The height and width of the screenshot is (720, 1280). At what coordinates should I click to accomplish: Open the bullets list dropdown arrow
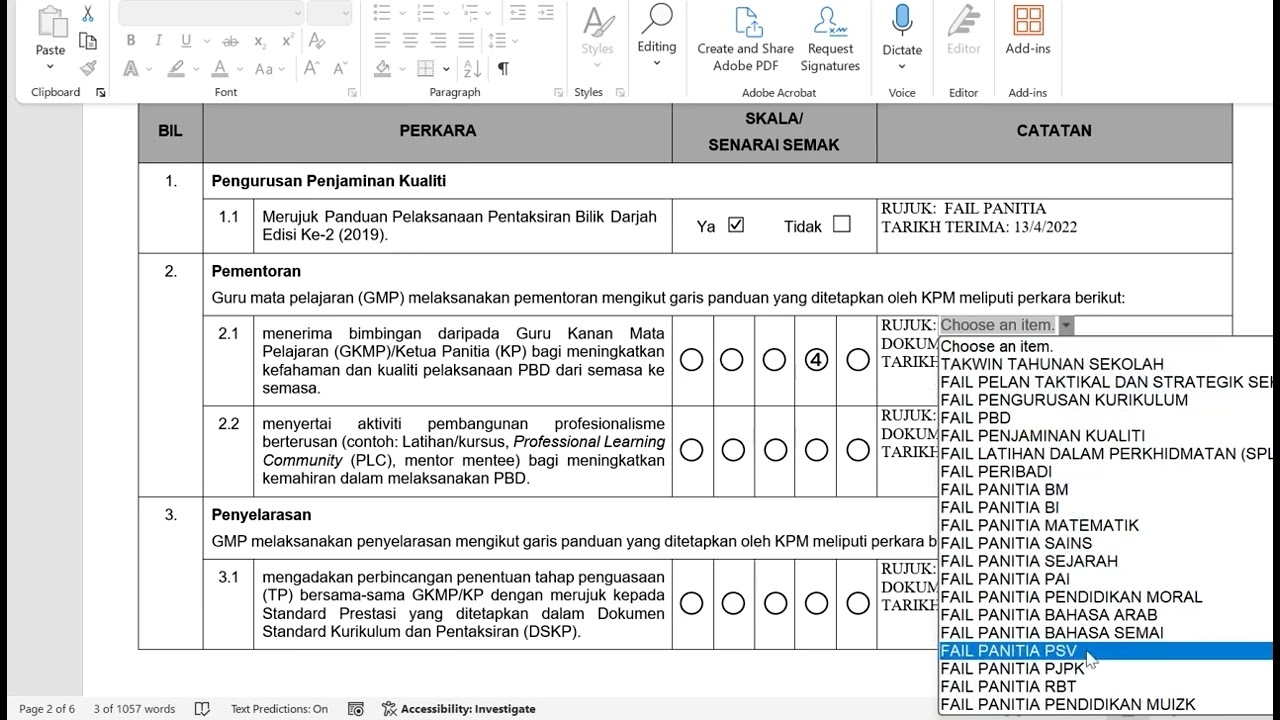click(400, 13)
